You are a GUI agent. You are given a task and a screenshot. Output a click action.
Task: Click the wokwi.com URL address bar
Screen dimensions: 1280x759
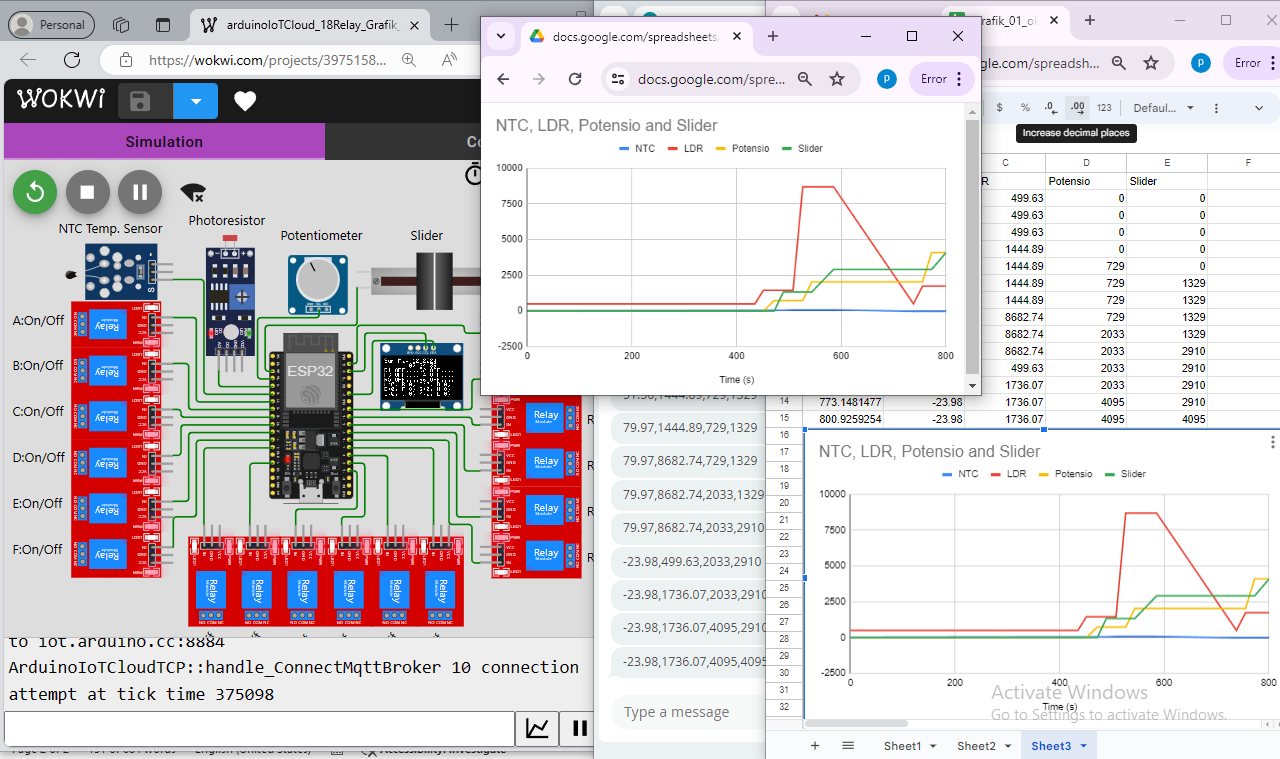point(267,60)
